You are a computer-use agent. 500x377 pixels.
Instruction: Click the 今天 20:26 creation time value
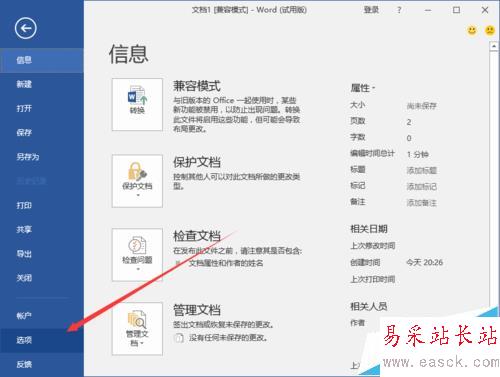click(x=425, y=263)
